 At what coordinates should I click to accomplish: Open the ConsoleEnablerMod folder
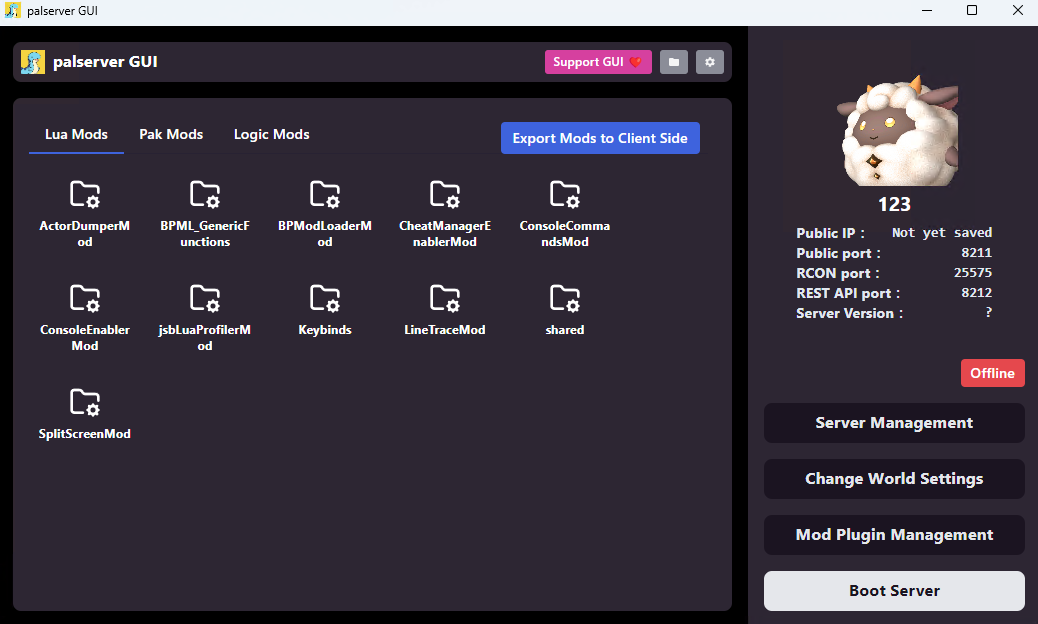(x=85, y=298)
